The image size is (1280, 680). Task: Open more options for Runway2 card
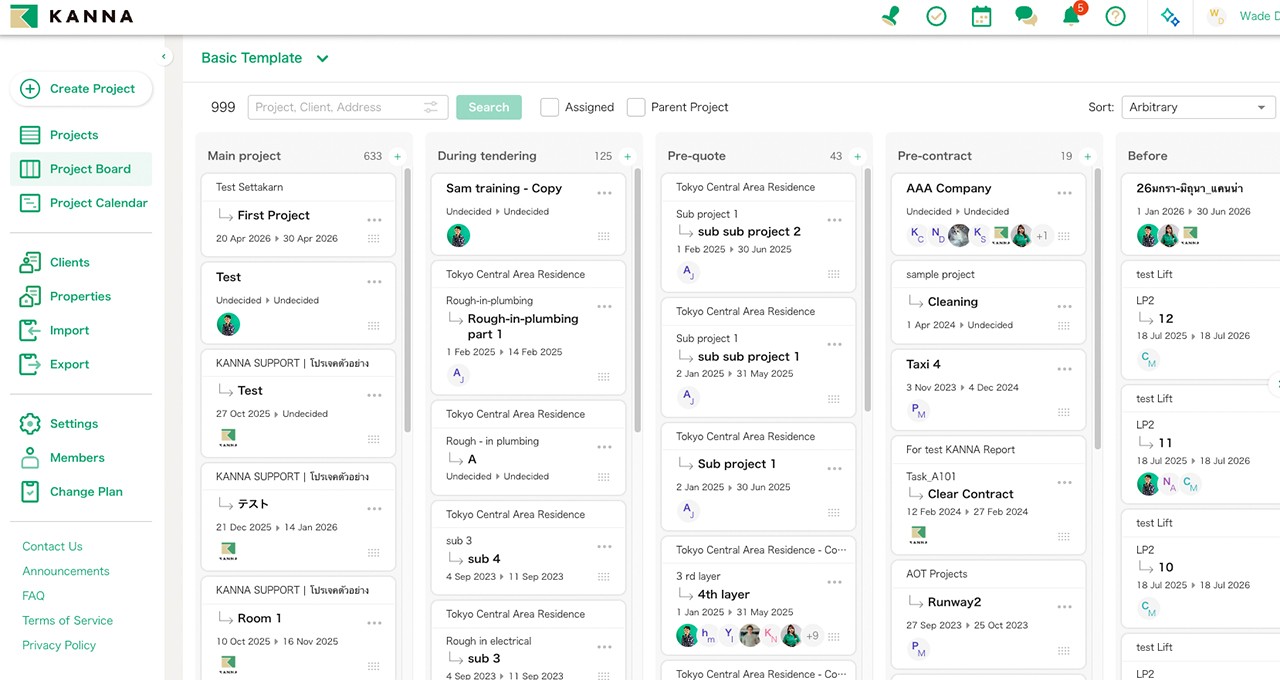pos(1064,607)
